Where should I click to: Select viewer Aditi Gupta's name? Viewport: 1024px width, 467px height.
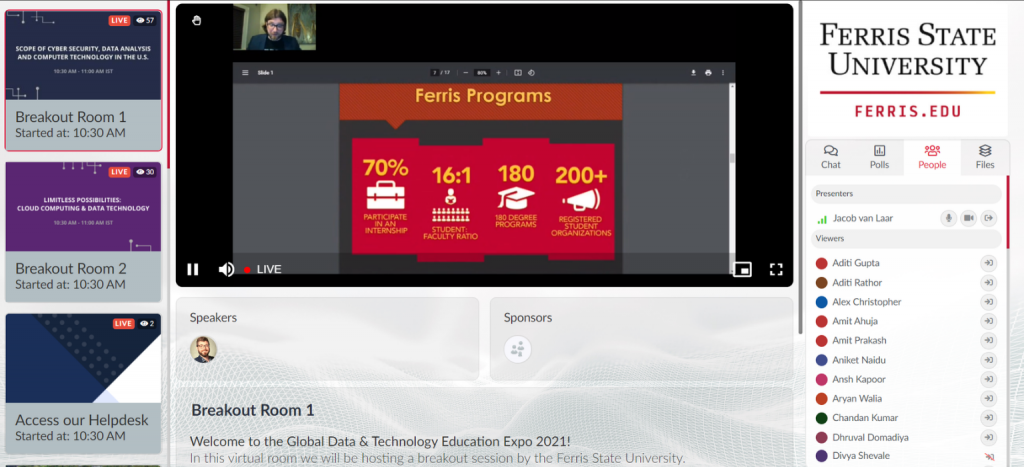856,263
